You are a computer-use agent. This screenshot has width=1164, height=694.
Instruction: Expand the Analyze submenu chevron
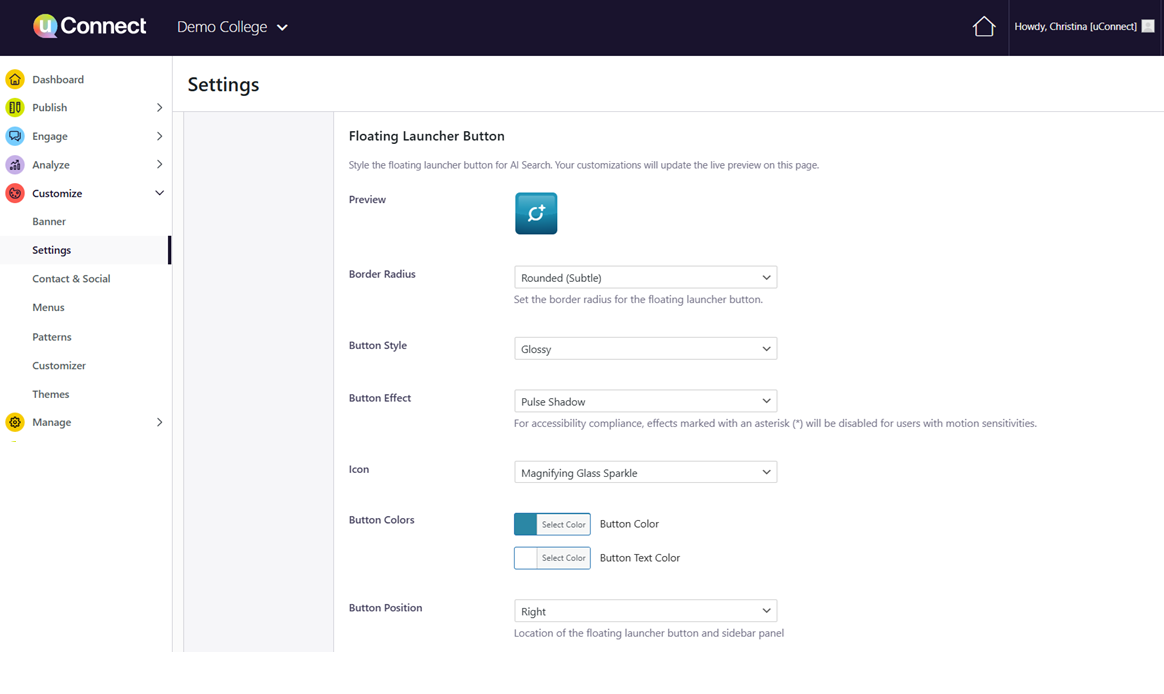click(160, 164)
